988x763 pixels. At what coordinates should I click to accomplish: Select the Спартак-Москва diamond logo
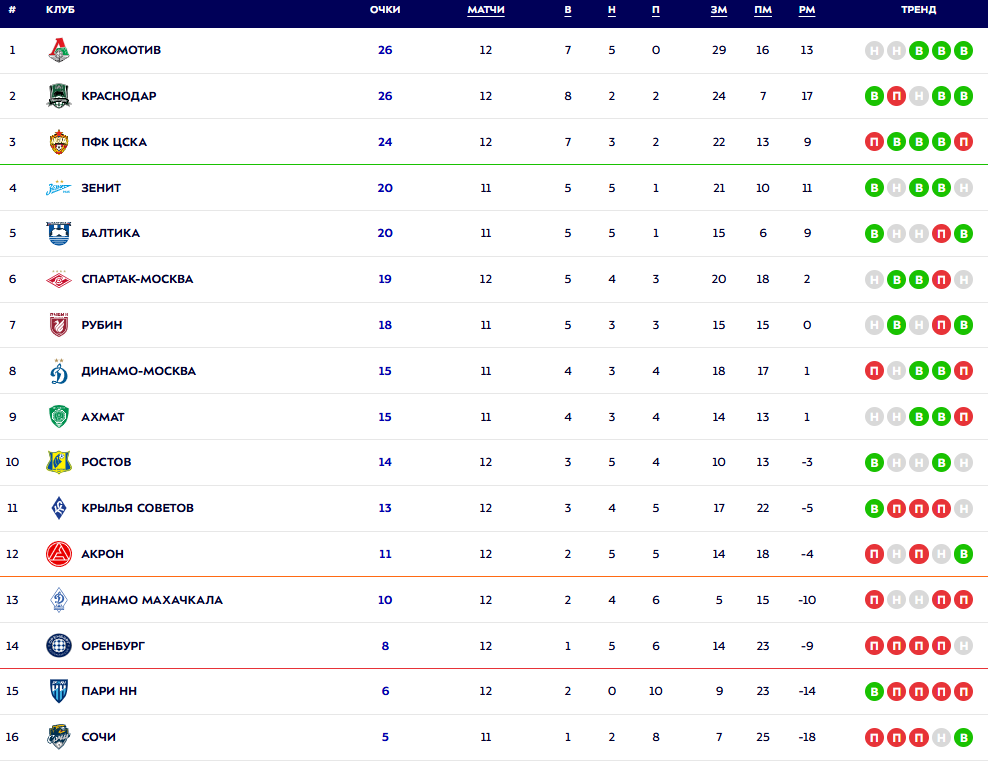(x=60, y=279)
